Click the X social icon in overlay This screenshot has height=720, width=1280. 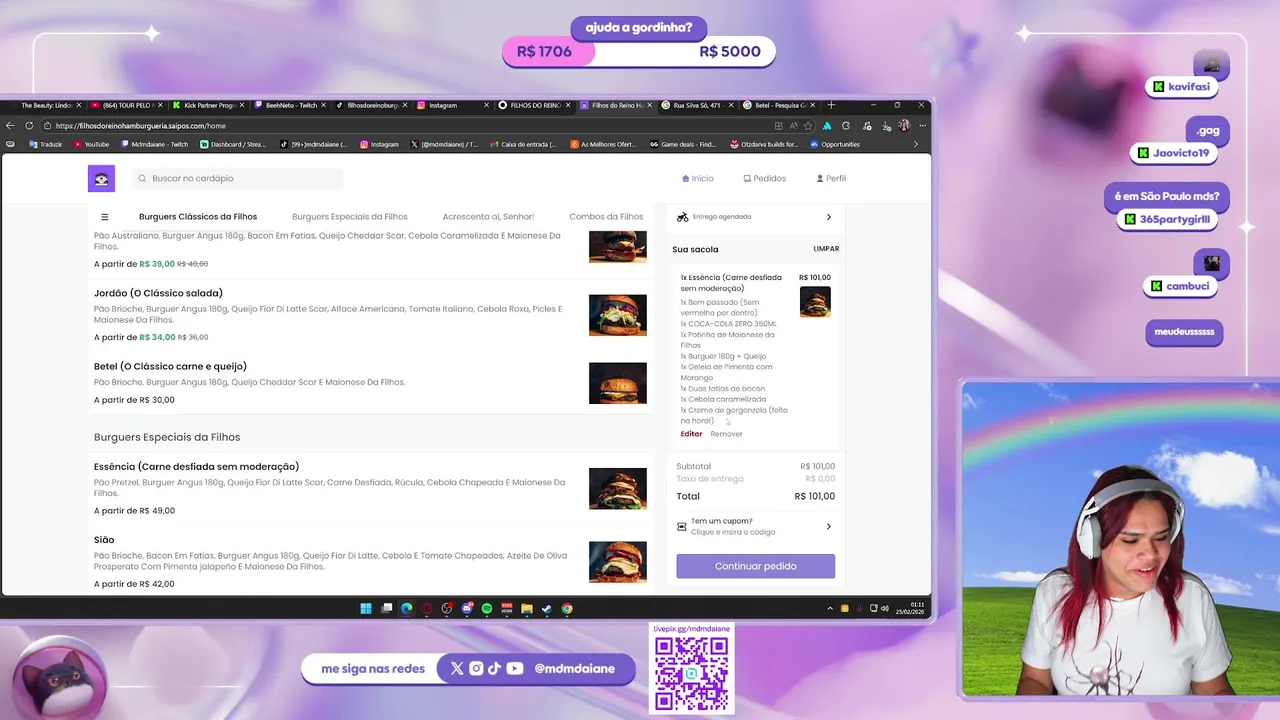(457, 669)
